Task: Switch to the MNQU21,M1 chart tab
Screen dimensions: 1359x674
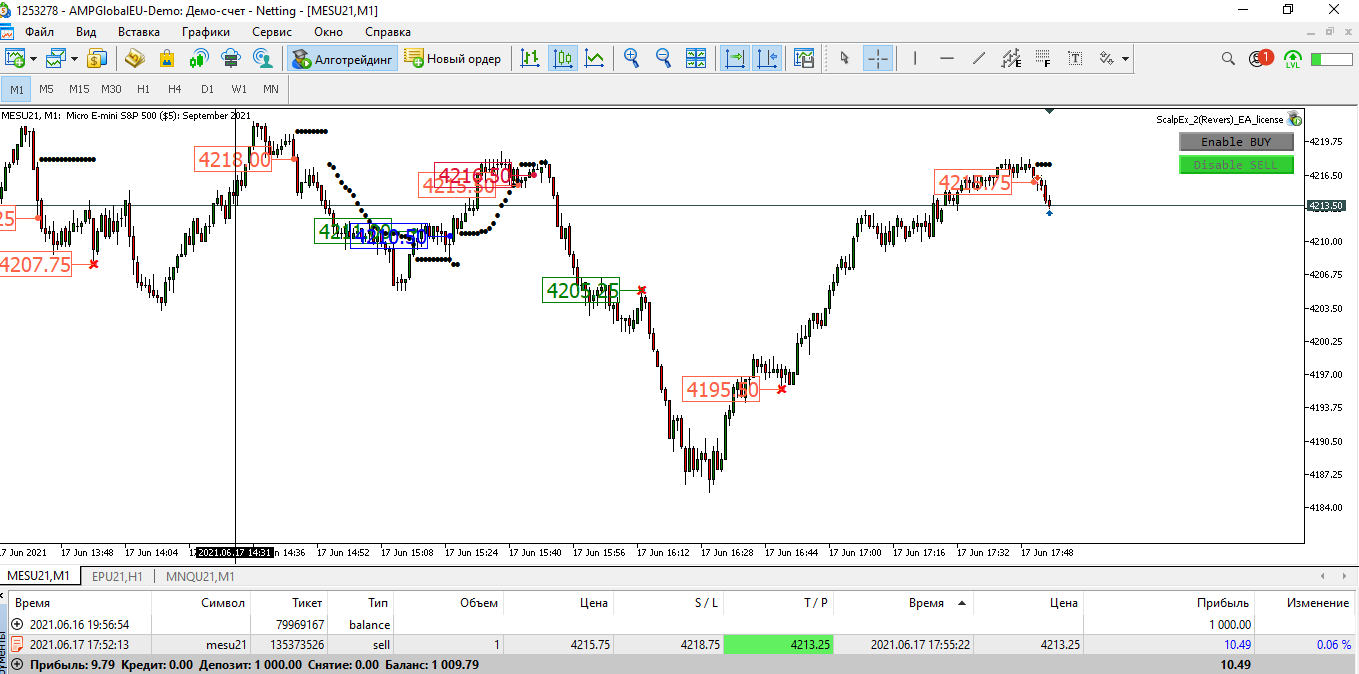Action: pyautogui.click(x=200, y=576)
